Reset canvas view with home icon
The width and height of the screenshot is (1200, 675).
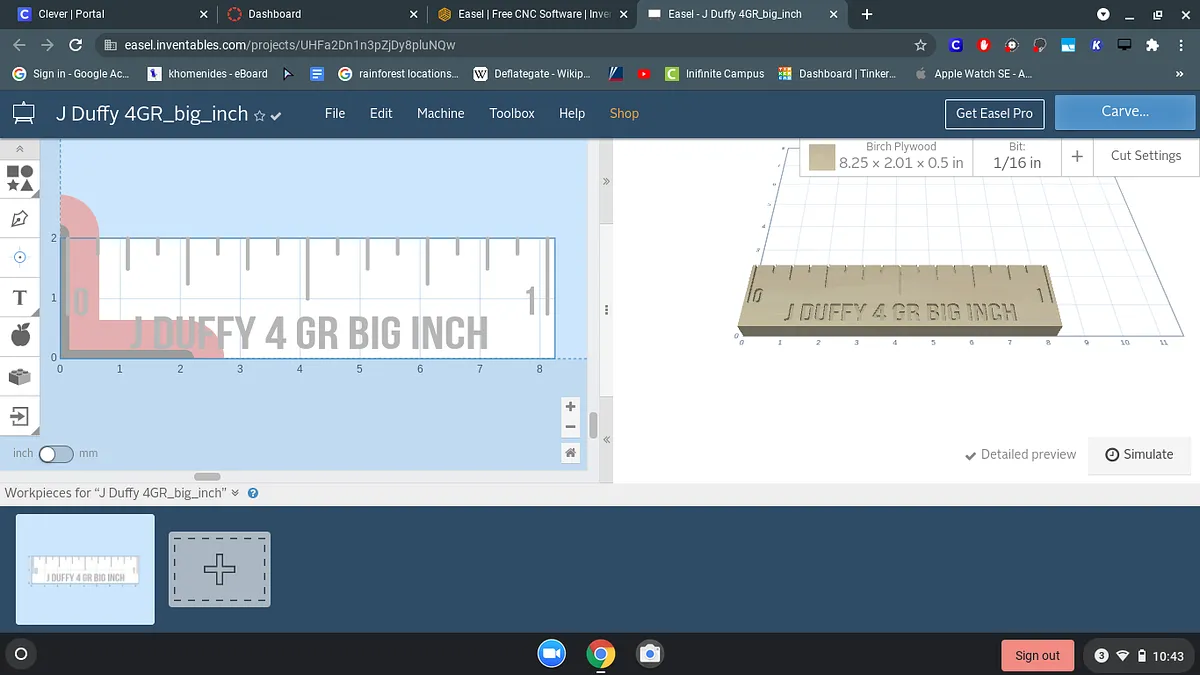[x=570, y=453]
